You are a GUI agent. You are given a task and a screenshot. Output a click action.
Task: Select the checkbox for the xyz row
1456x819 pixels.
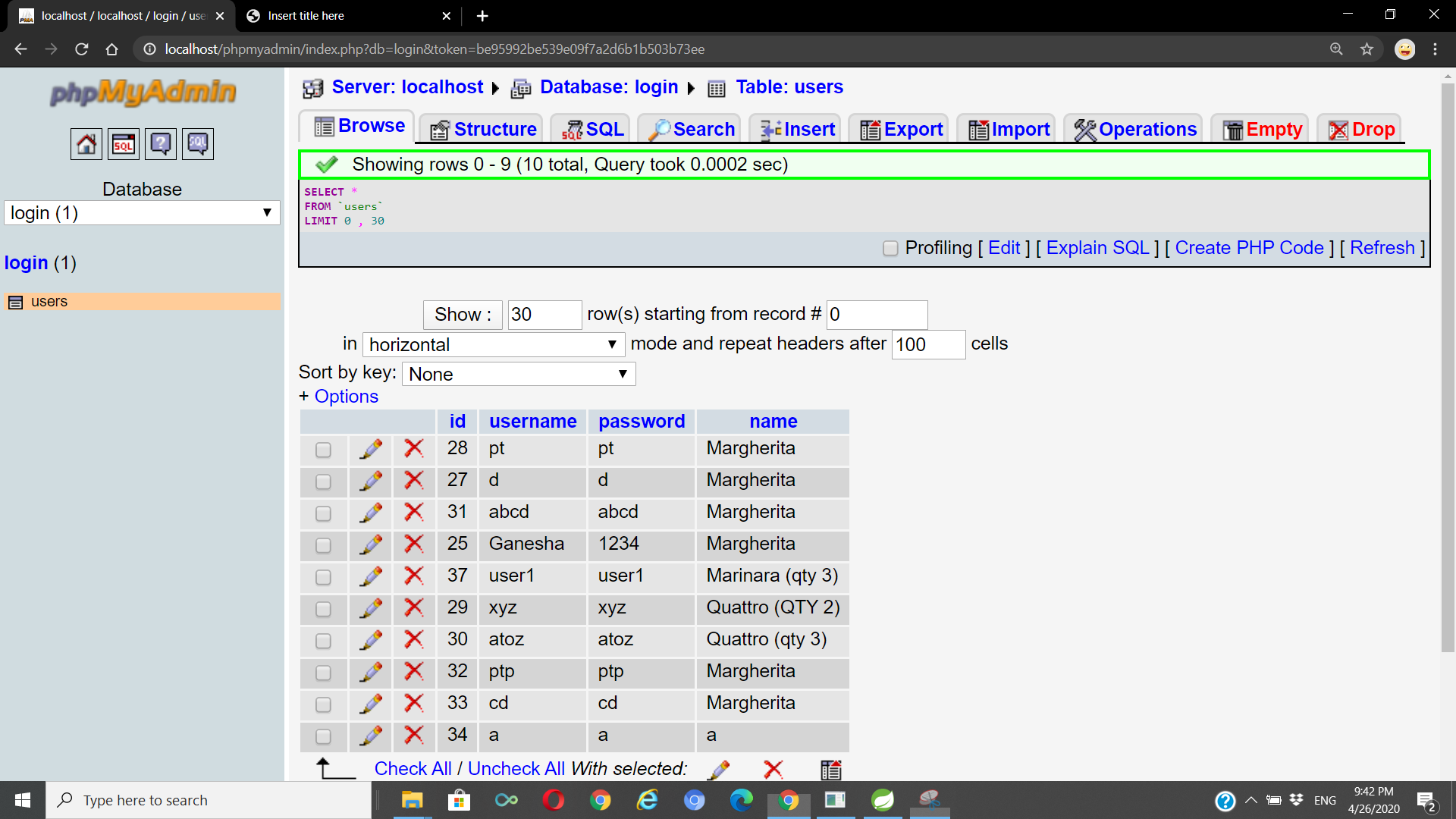tap(323, 609)
